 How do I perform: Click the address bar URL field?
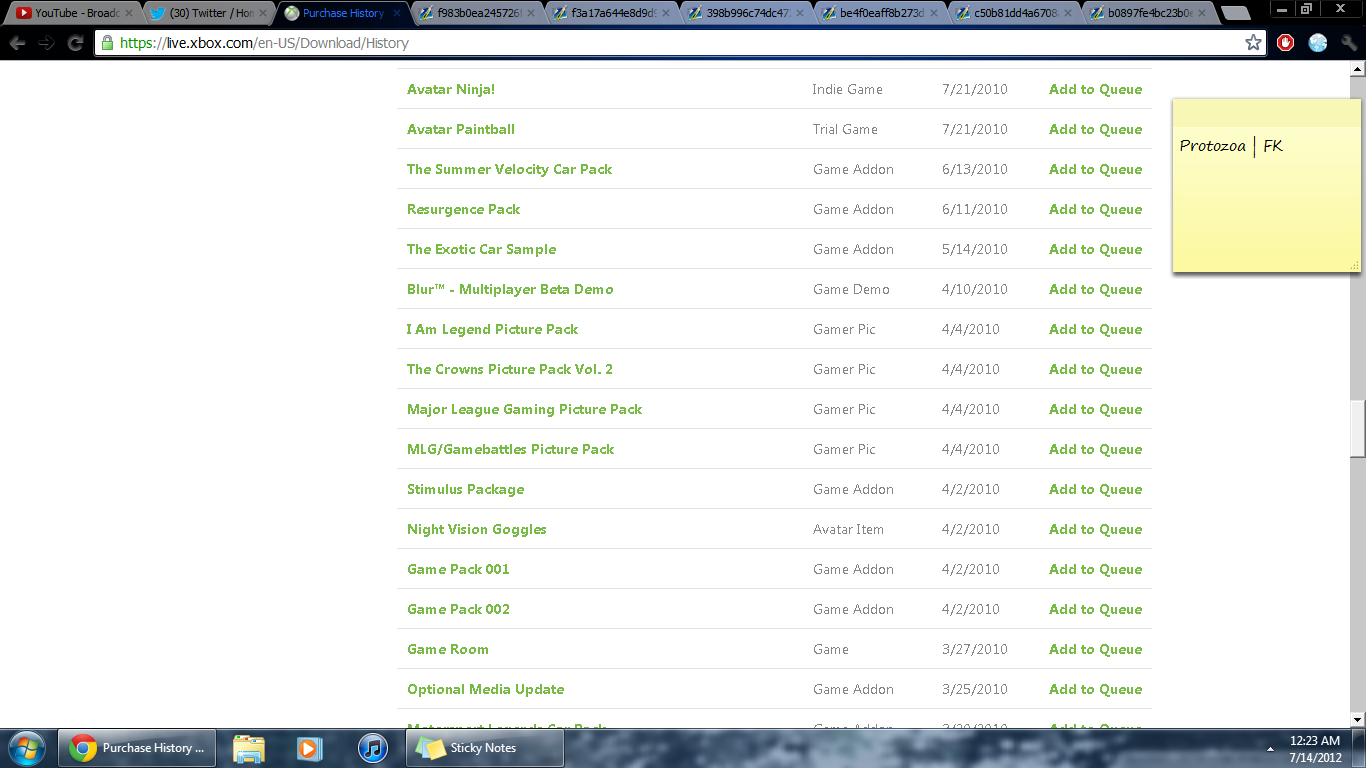click(x=680, y=43)
